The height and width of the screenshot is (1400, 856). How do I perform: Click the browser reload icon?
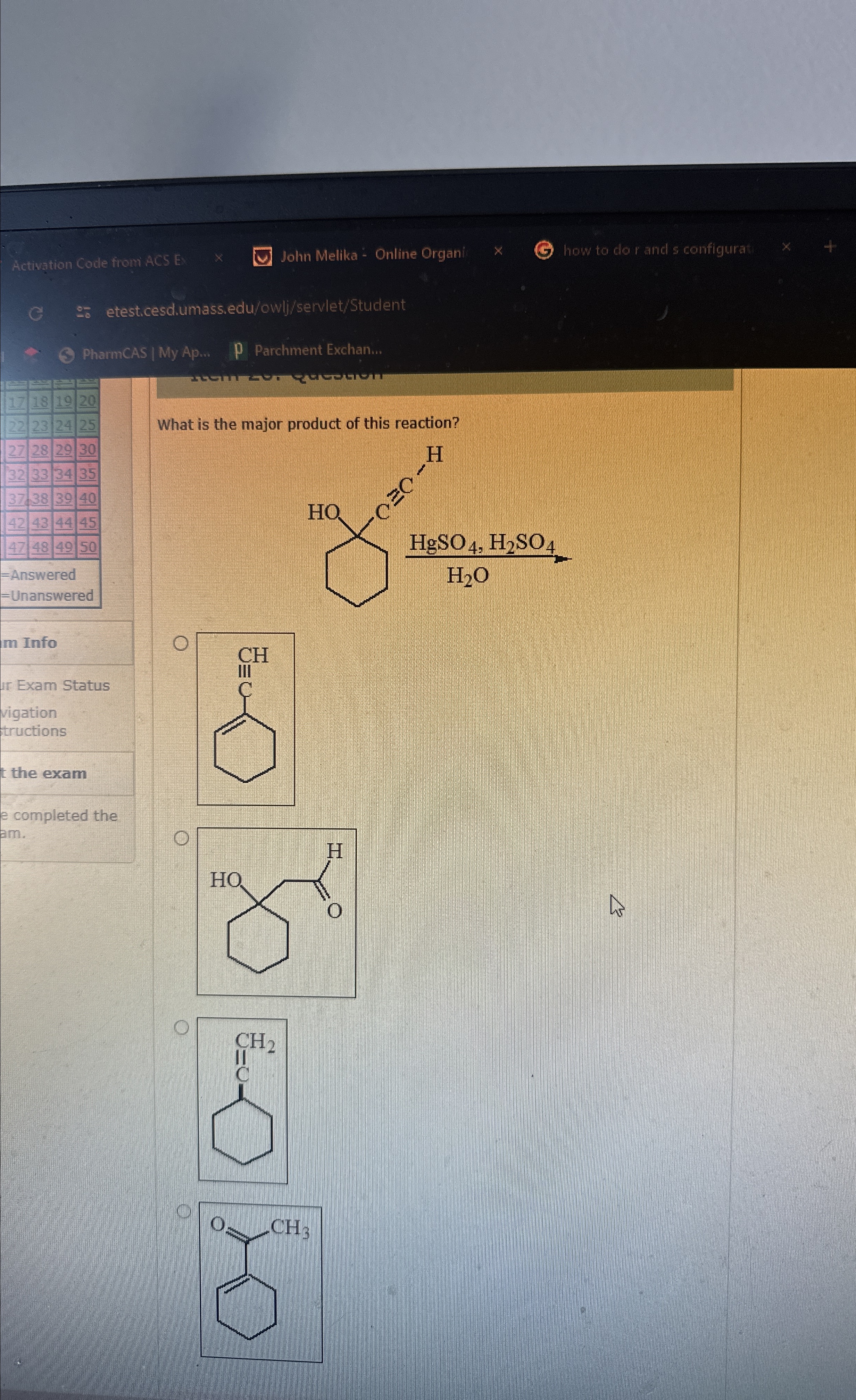click(36, 313)
